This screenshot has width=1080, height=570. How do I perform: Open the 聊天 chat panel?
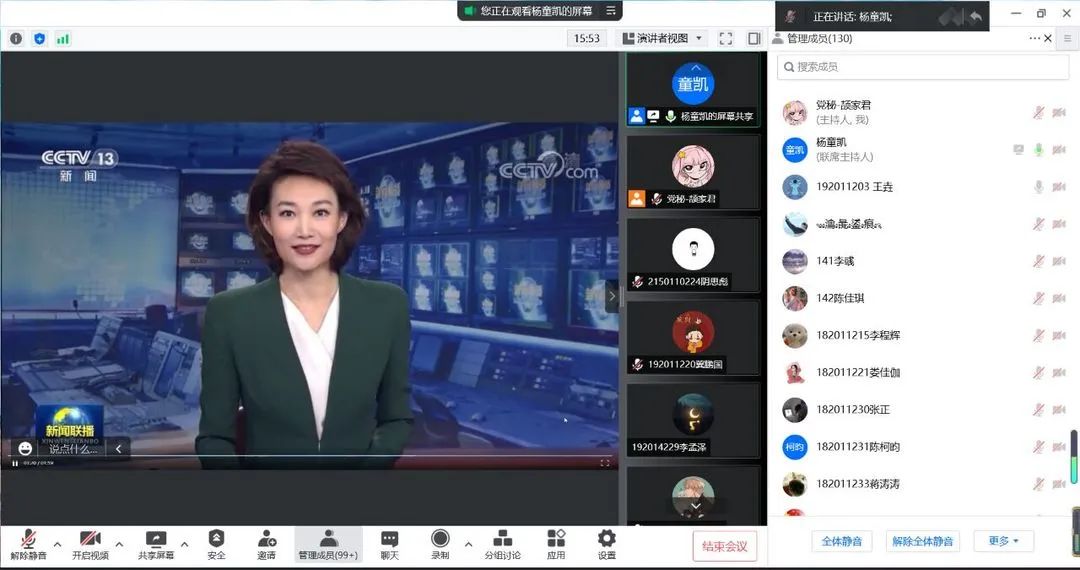point(390,544)
